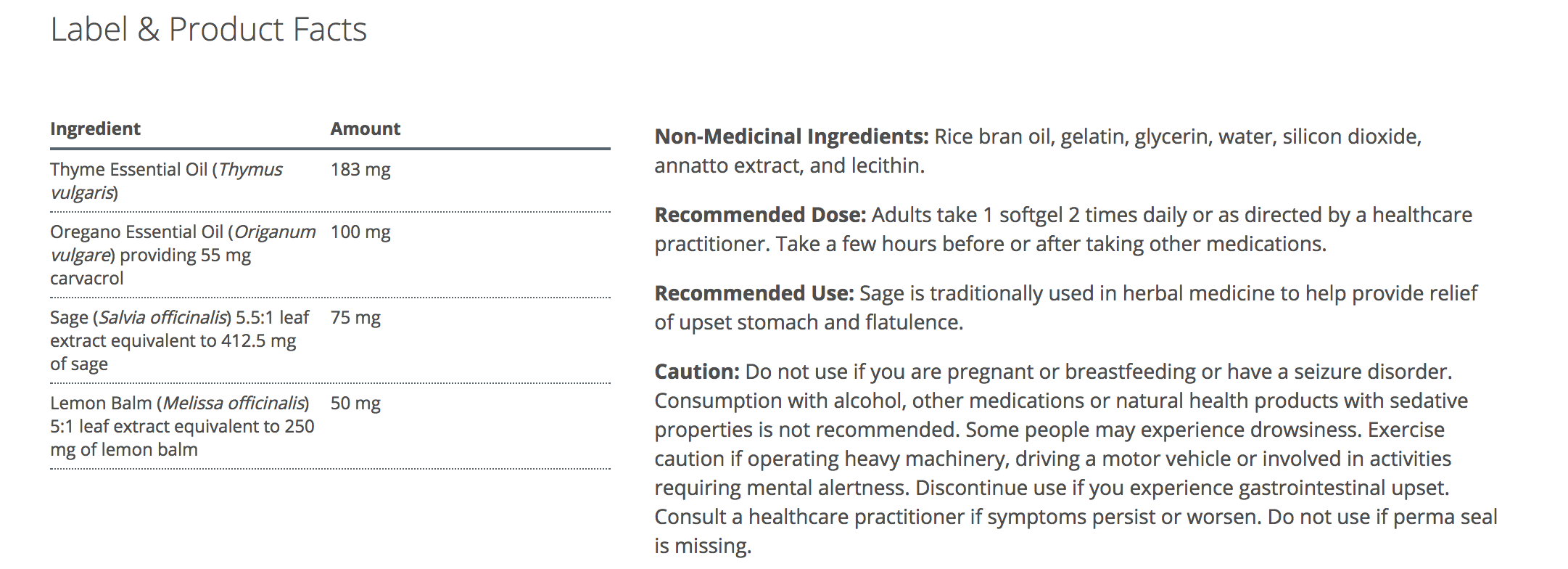Click the Ingredient column header
This screenshot has width=1568, height=569.
tap(95, 129)
